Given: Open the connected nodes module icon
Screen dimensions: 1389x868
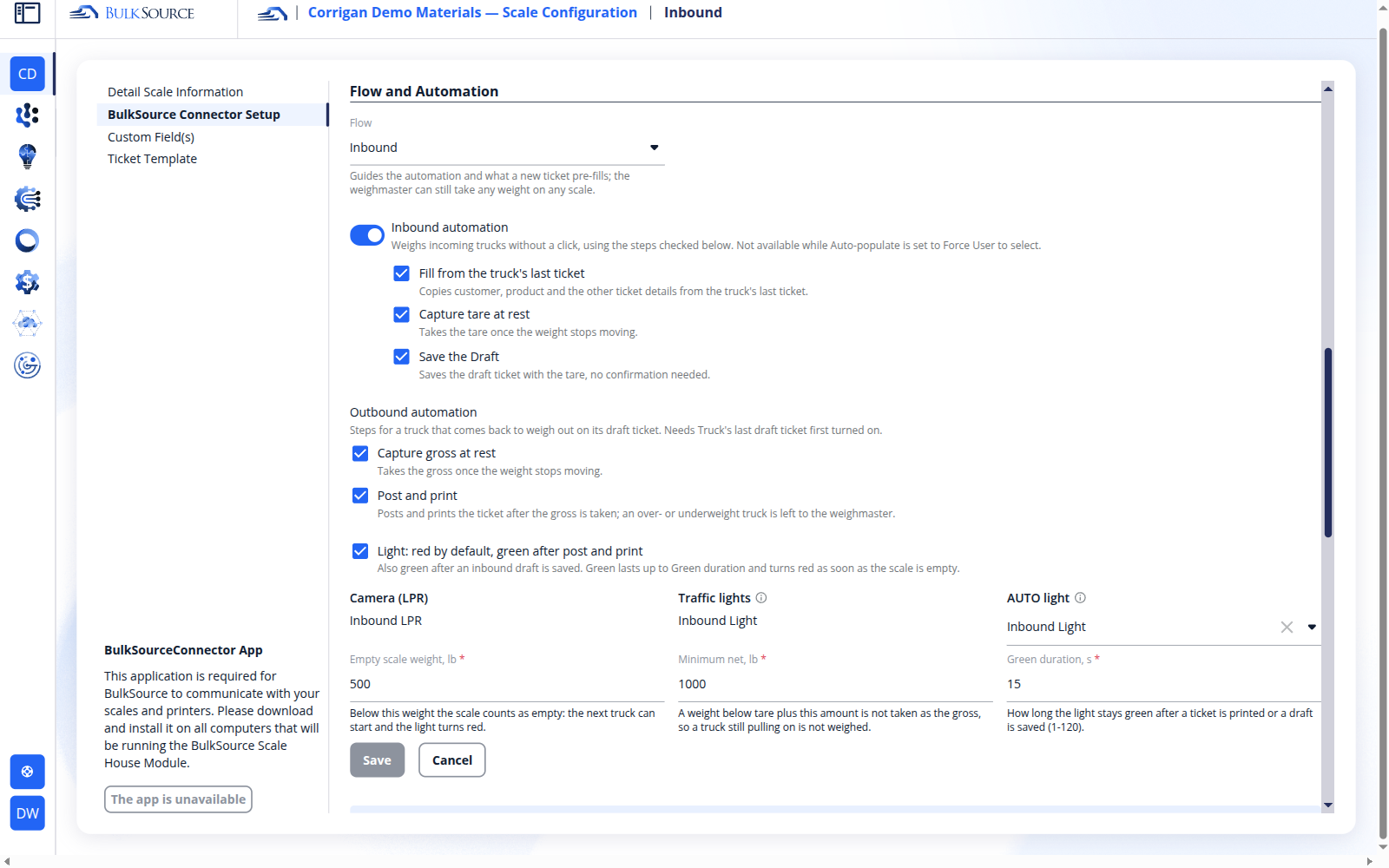Looking at the screenshot, I should point(28,115).
